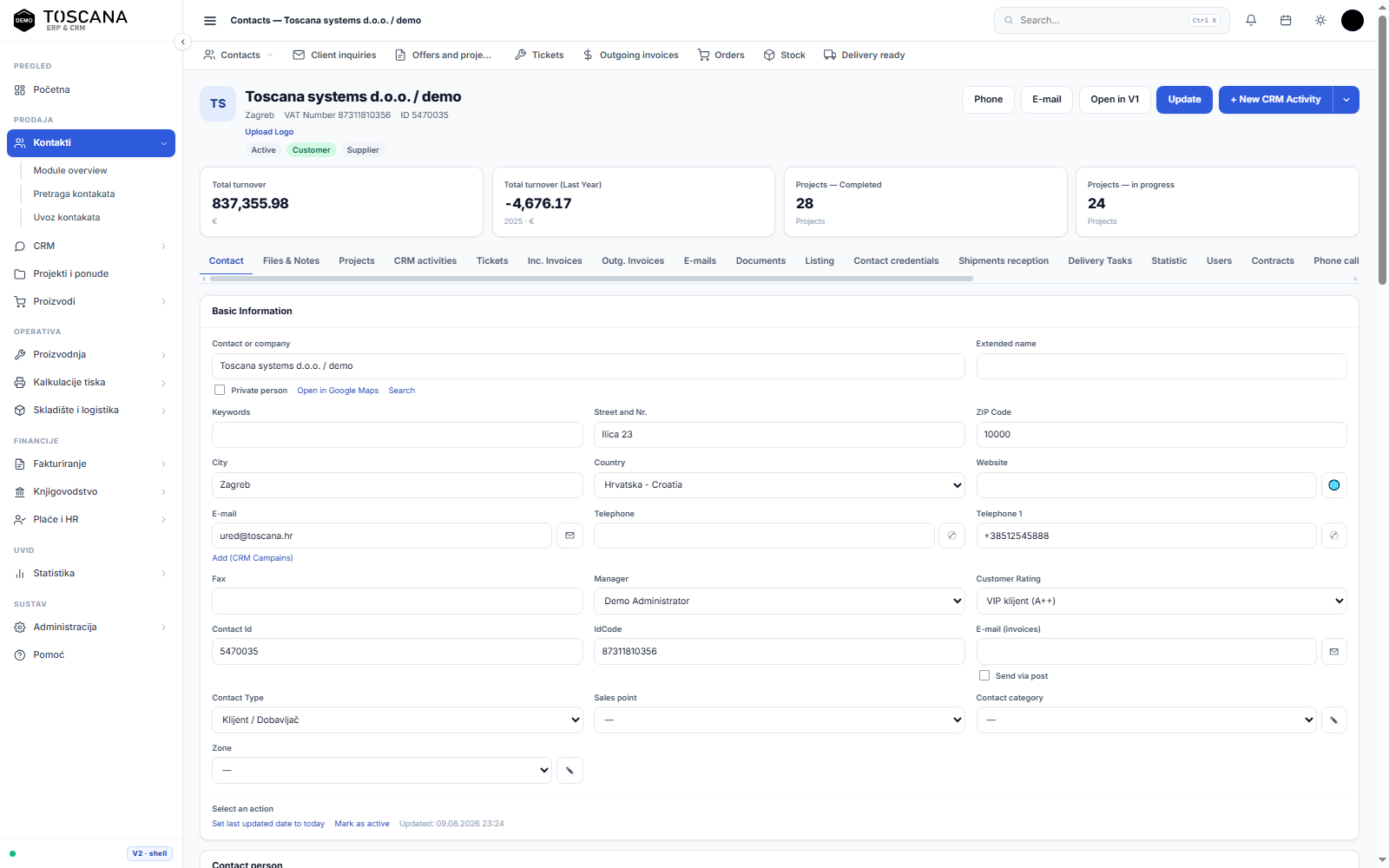Edit Contact category with pencil icon
The image size is (1389, 868).
1334,720
